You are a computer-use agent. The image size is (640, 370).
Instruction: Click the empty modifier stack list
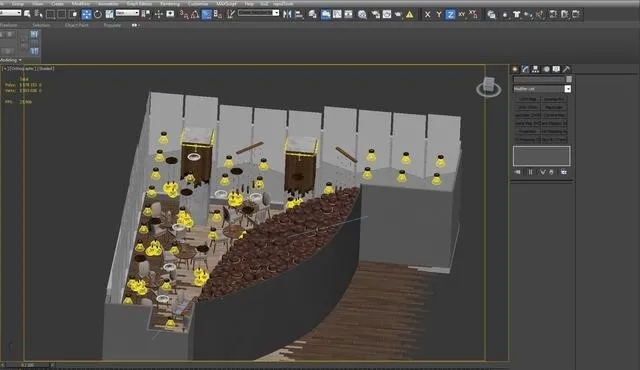coord(542,156)
